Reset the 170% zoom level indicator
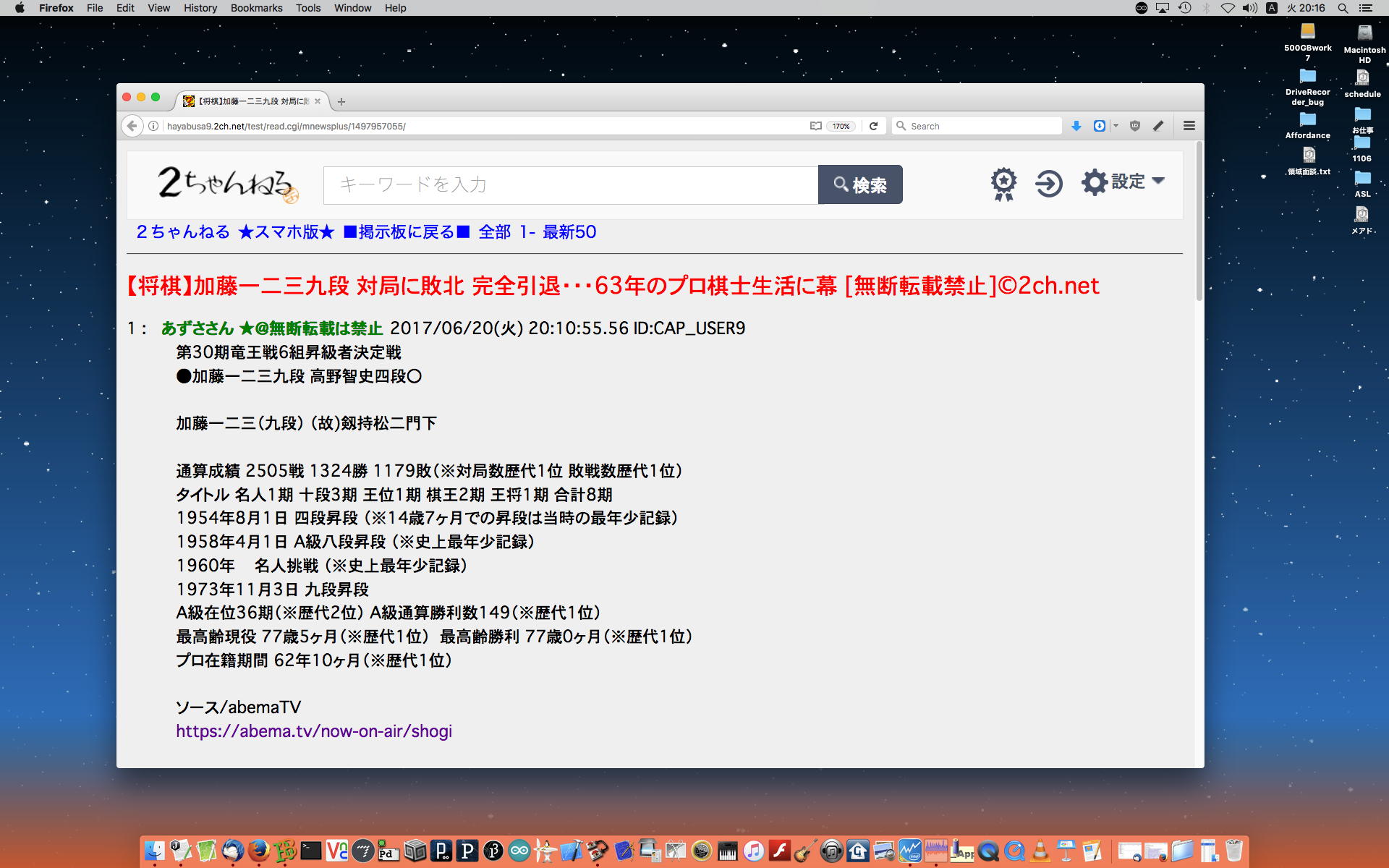 coord(841,126)
